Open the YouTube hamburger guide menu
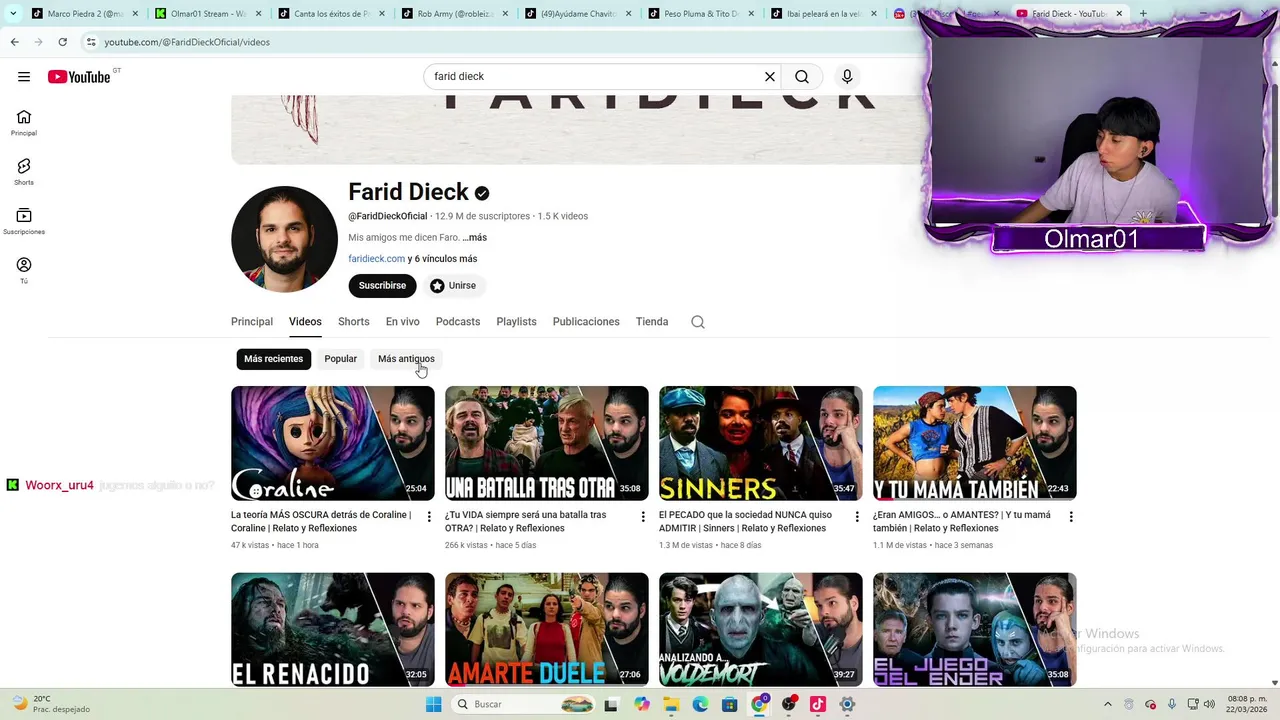 [24, 77]
